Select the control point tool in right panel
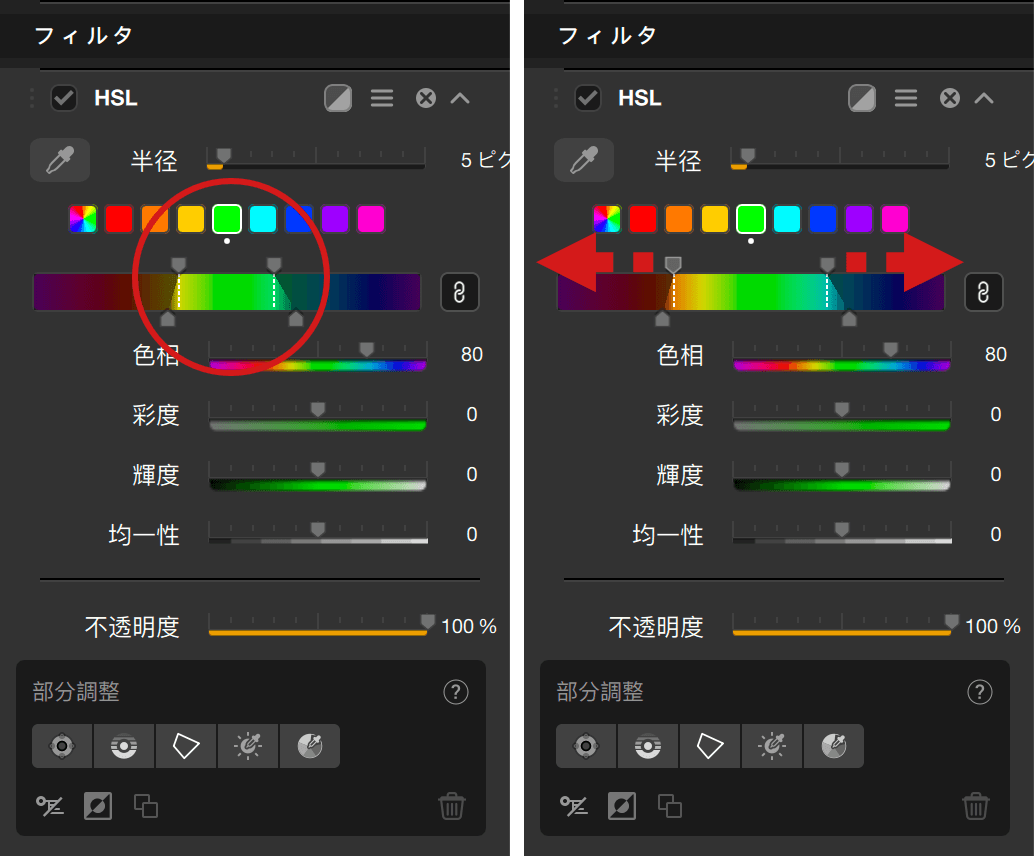 (586, 746)
